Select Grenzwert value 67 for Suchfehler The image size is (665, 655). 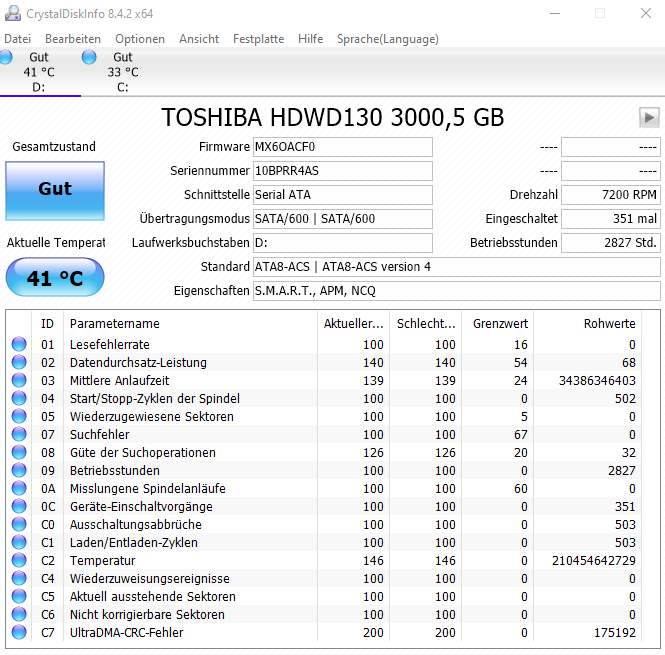pyautogui.click(x=521, y=434)
